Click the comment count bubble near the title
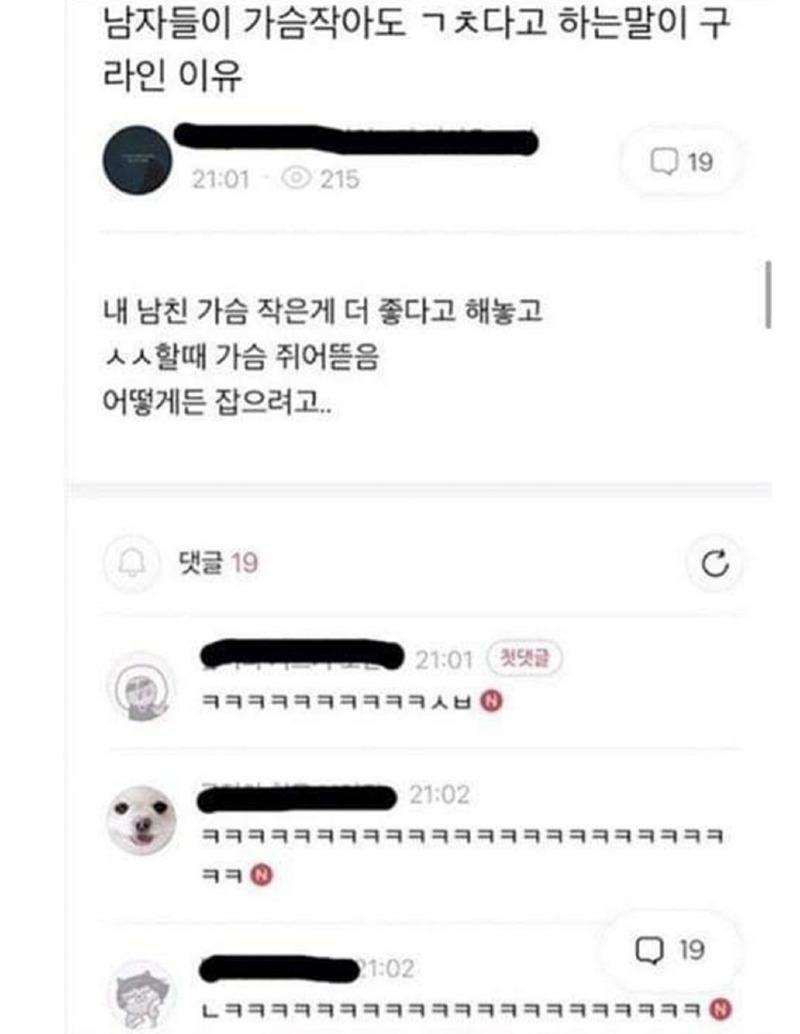Screen dimensions: 800x1034 pos(681,162)
